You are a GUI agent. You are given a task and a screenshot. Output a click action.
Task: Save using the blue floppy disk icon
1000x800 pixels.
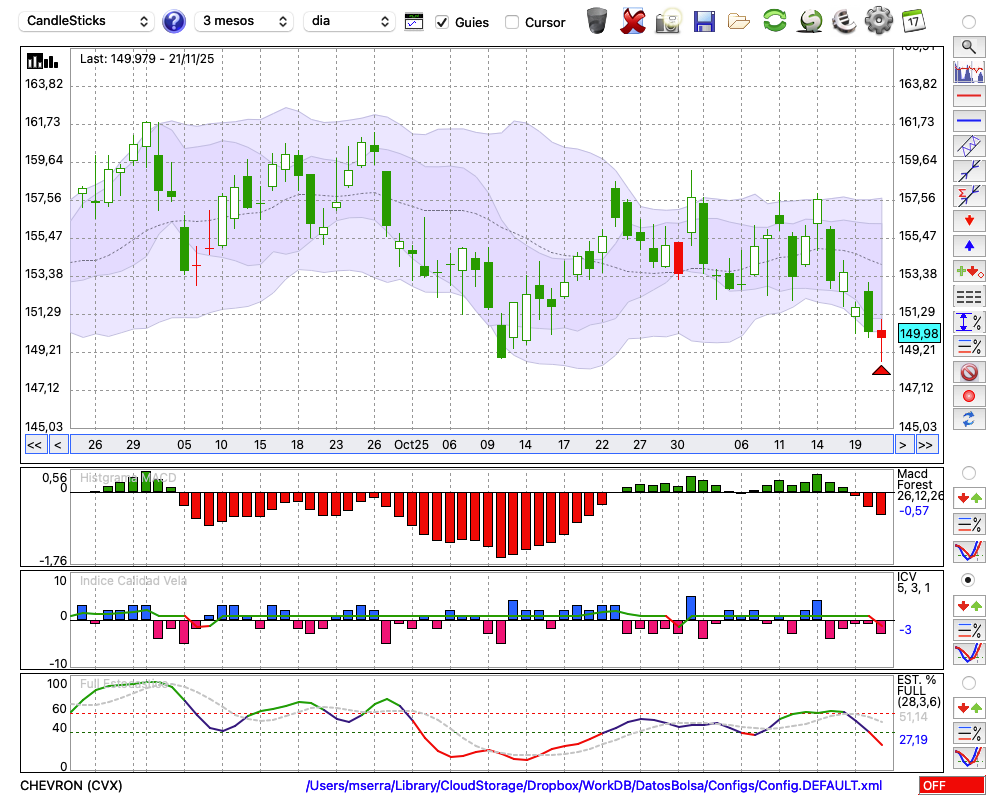704,20
